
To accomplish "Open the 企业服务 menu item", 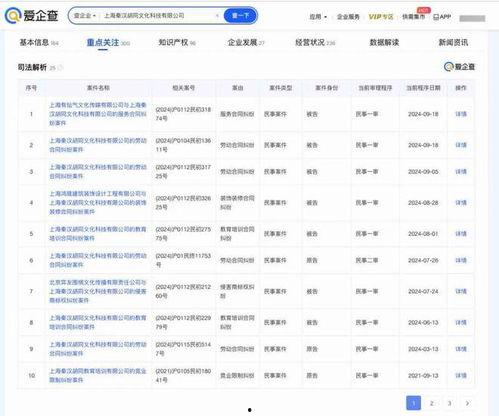I will 348,16.
